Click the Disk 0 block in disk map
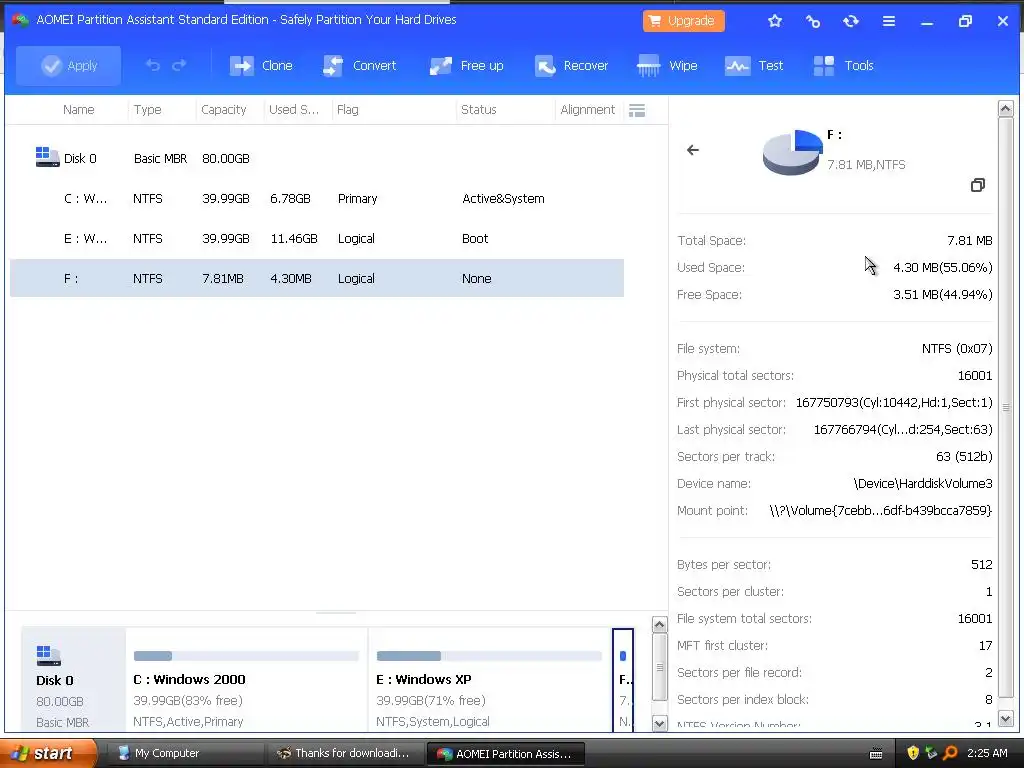 coord(73,679)
